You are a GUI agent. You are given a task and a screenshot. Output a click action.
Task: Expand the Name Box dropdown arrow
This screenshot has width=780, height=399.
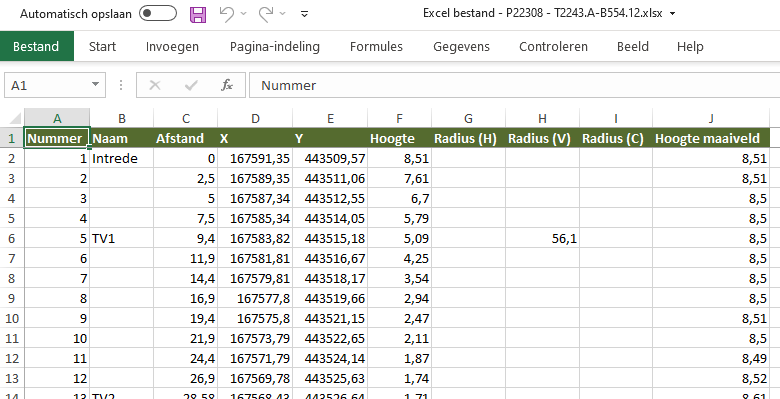[95, 85]
